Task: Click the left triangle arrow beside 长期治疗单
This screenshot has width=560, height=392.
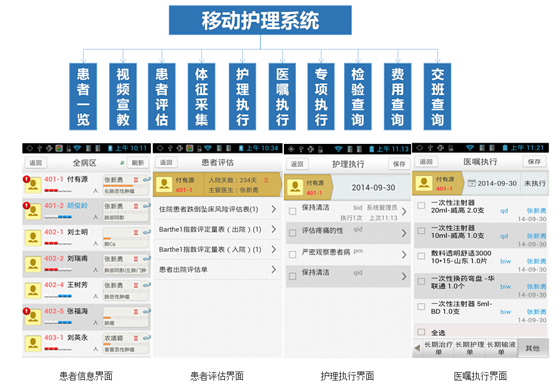Action: point(417,348)
